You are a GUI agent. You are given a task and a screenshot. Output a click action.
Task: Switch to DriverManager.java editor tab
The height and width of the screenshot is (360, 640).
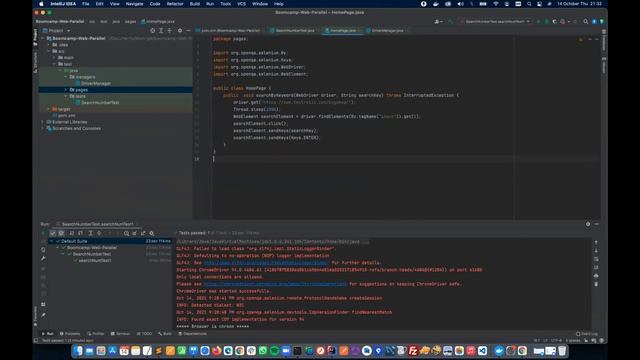[387, 31]
